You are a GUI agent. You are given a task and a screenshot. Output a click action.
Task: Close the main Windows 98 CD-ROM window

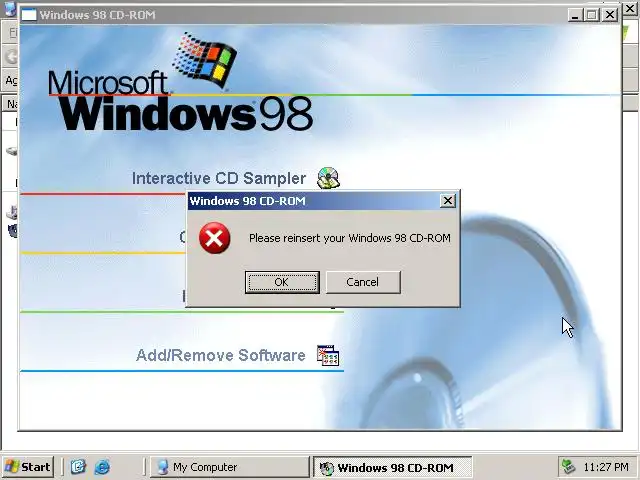(x=610, y=15)
